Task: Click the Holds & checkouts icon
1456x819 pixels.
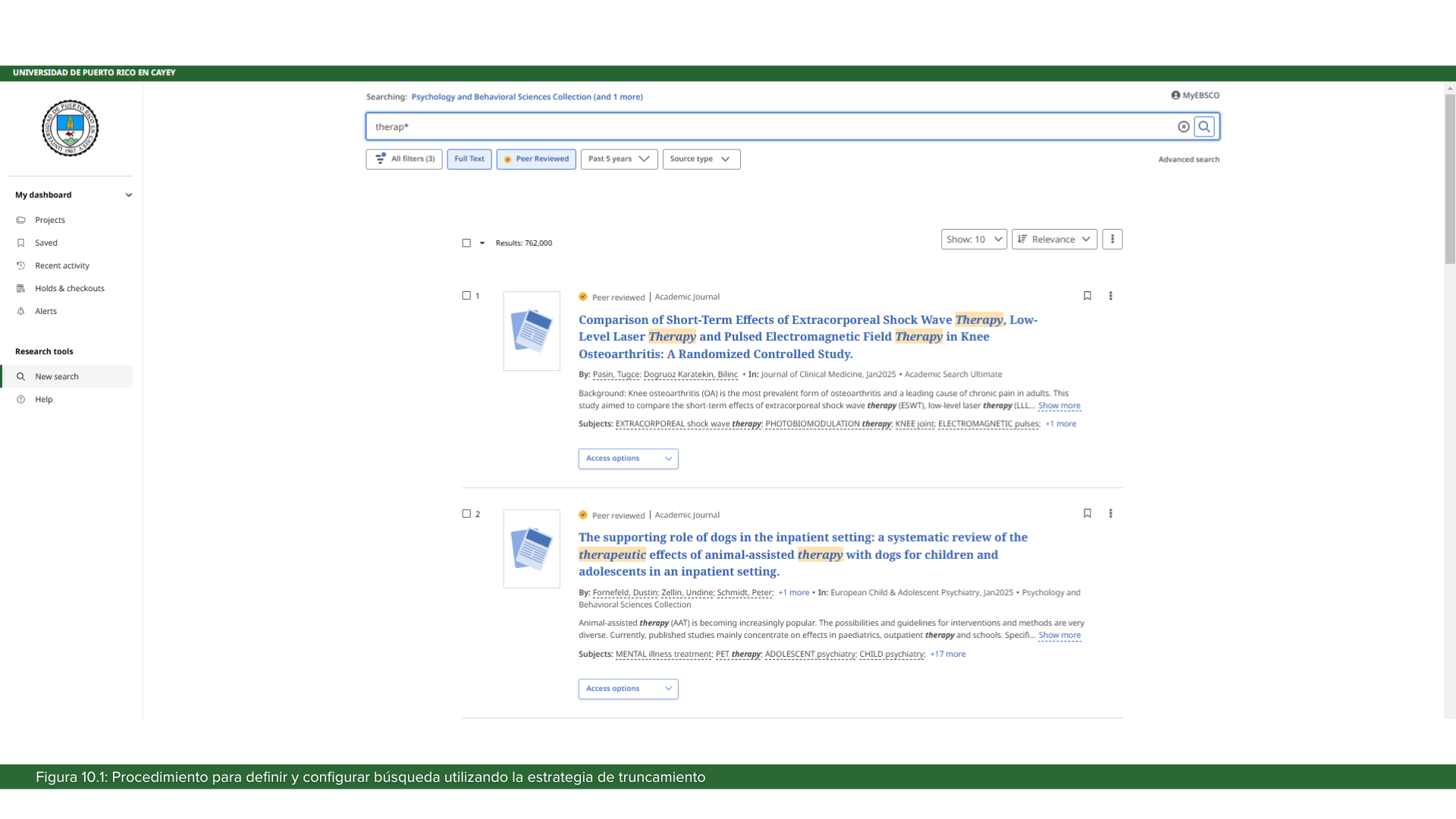Action: coord(21,288)
